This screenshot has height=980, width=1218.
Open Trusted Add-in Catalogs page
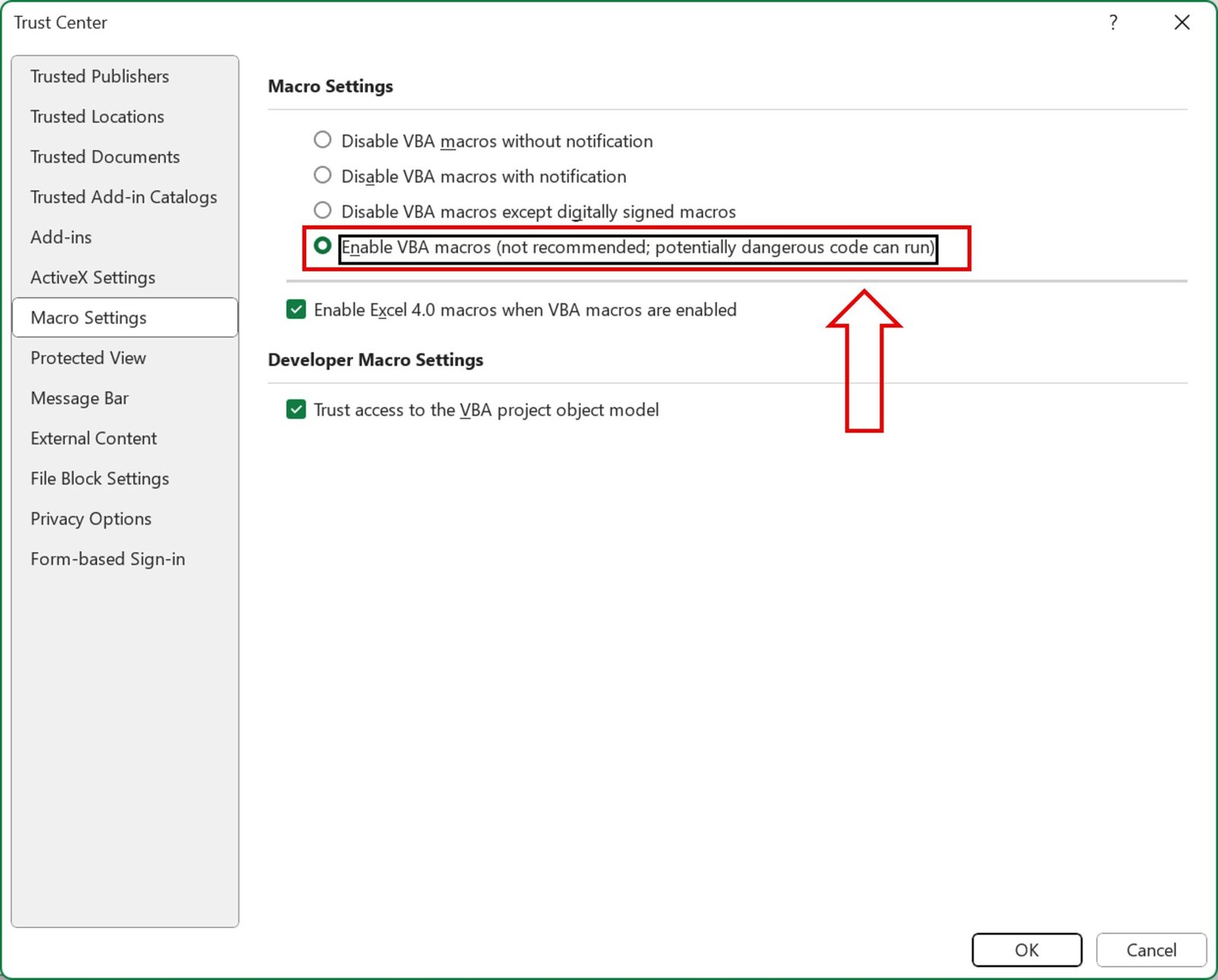pos(123,196)
